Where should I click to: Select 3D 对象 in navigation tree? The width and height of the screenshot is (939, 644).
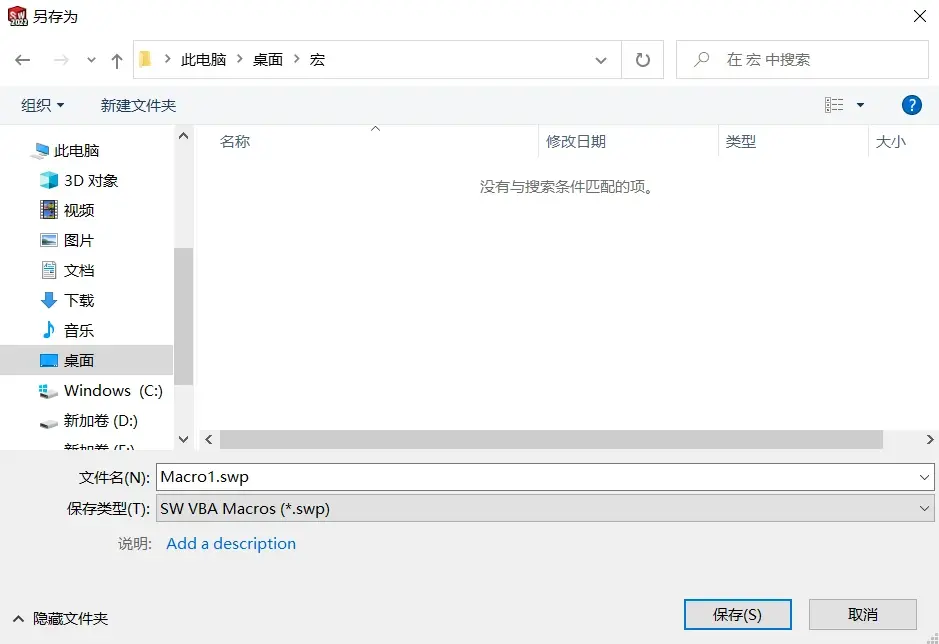coord(91,180)
